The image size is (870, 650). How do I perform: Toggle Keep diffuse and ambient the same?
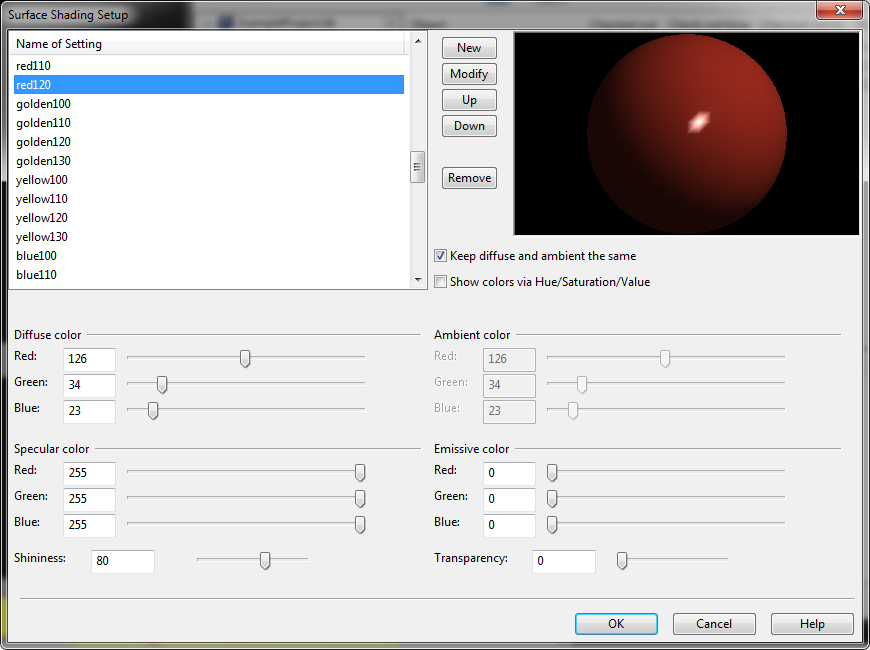tap(441, 256)
